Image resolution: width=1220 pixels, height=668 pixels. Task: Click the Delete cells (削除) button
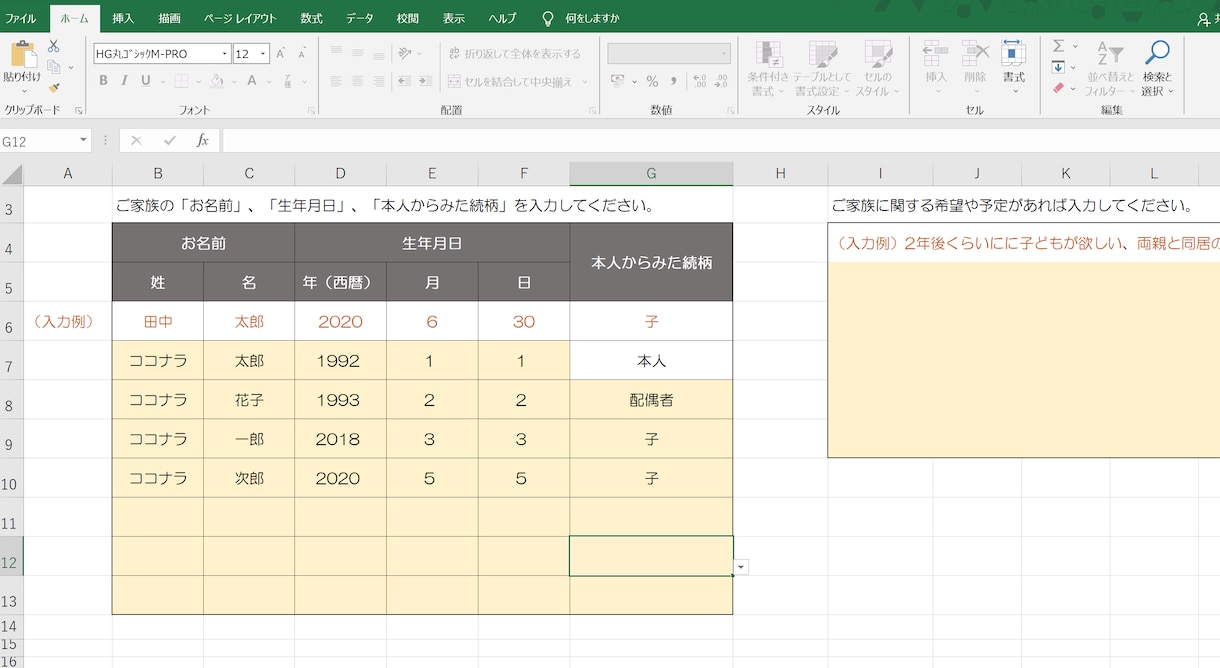975,68
